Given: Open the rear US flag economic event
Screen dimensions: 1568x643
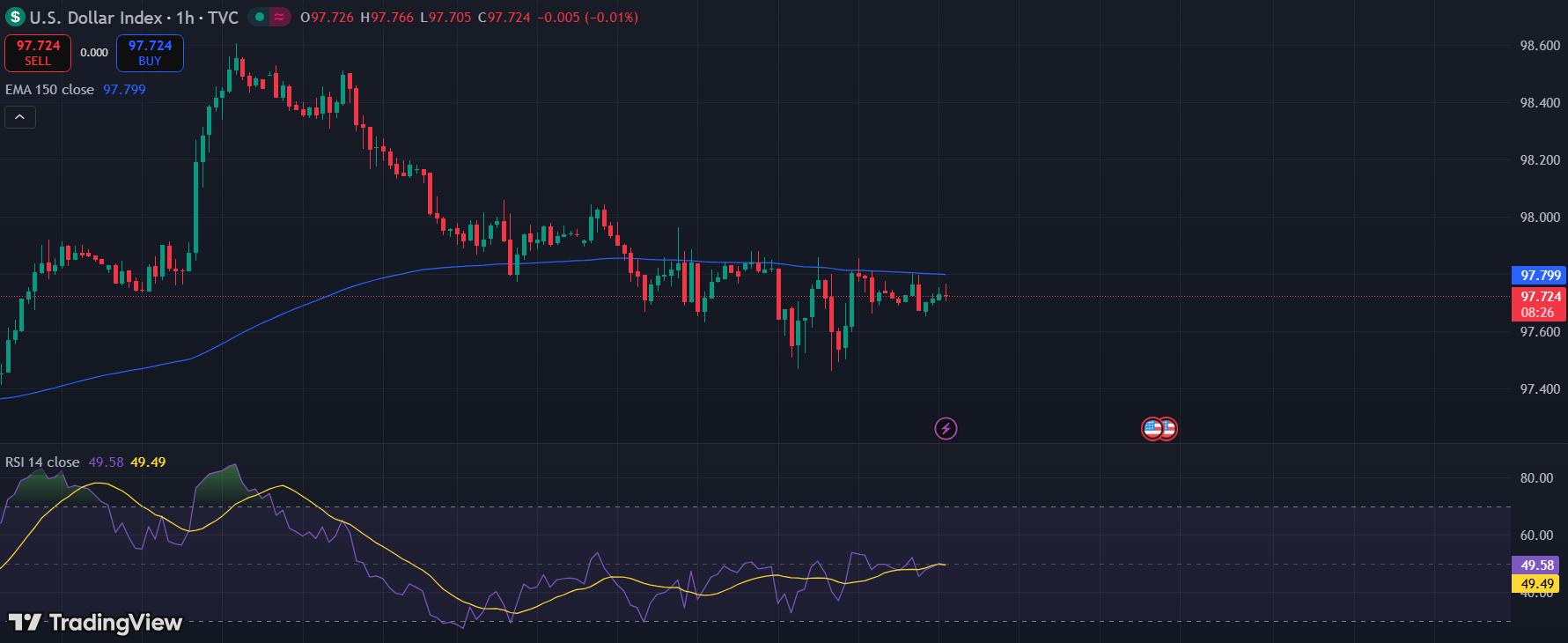Looking at the screenshot, I should [x=1169, y=429].
